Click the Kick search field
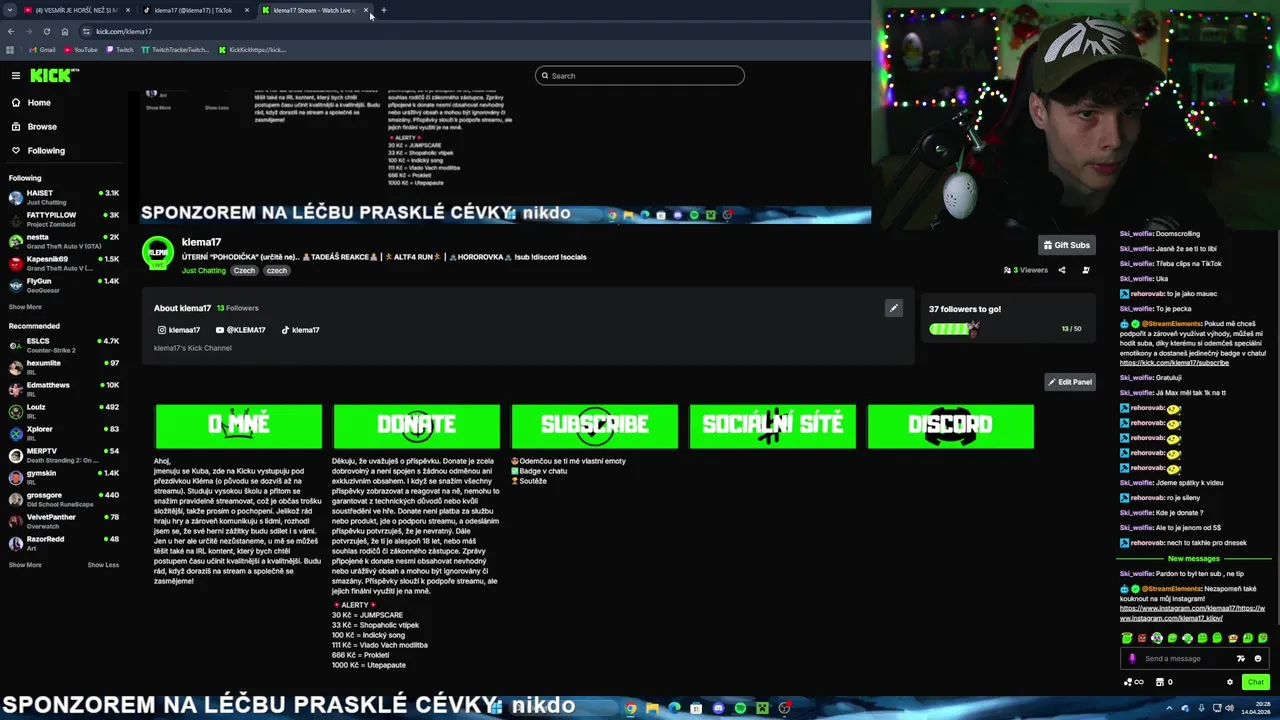The image size is (1280, 720). tap(640, 76)
